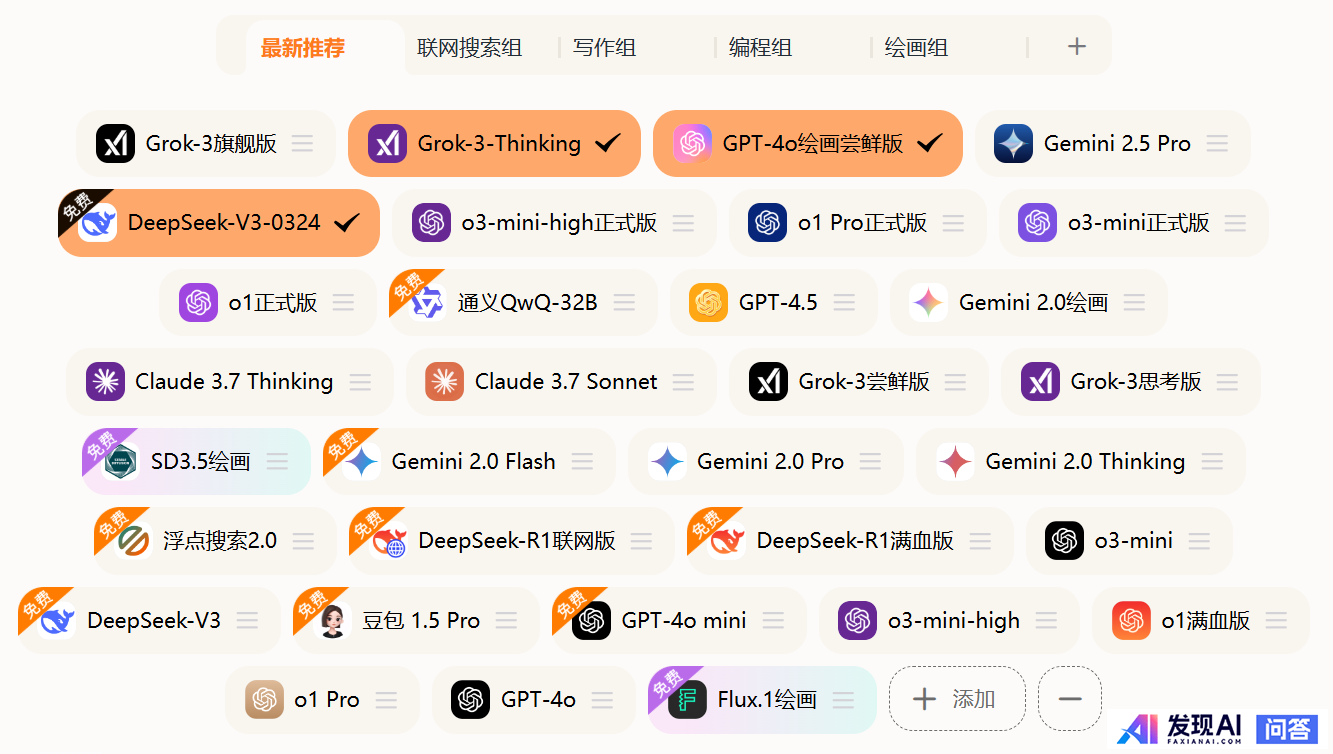The width and height of the screenshot is (1333, 754).
Task: Click the Claude 3.7 Thinking purple icon
Action: [x=105, y=382]
